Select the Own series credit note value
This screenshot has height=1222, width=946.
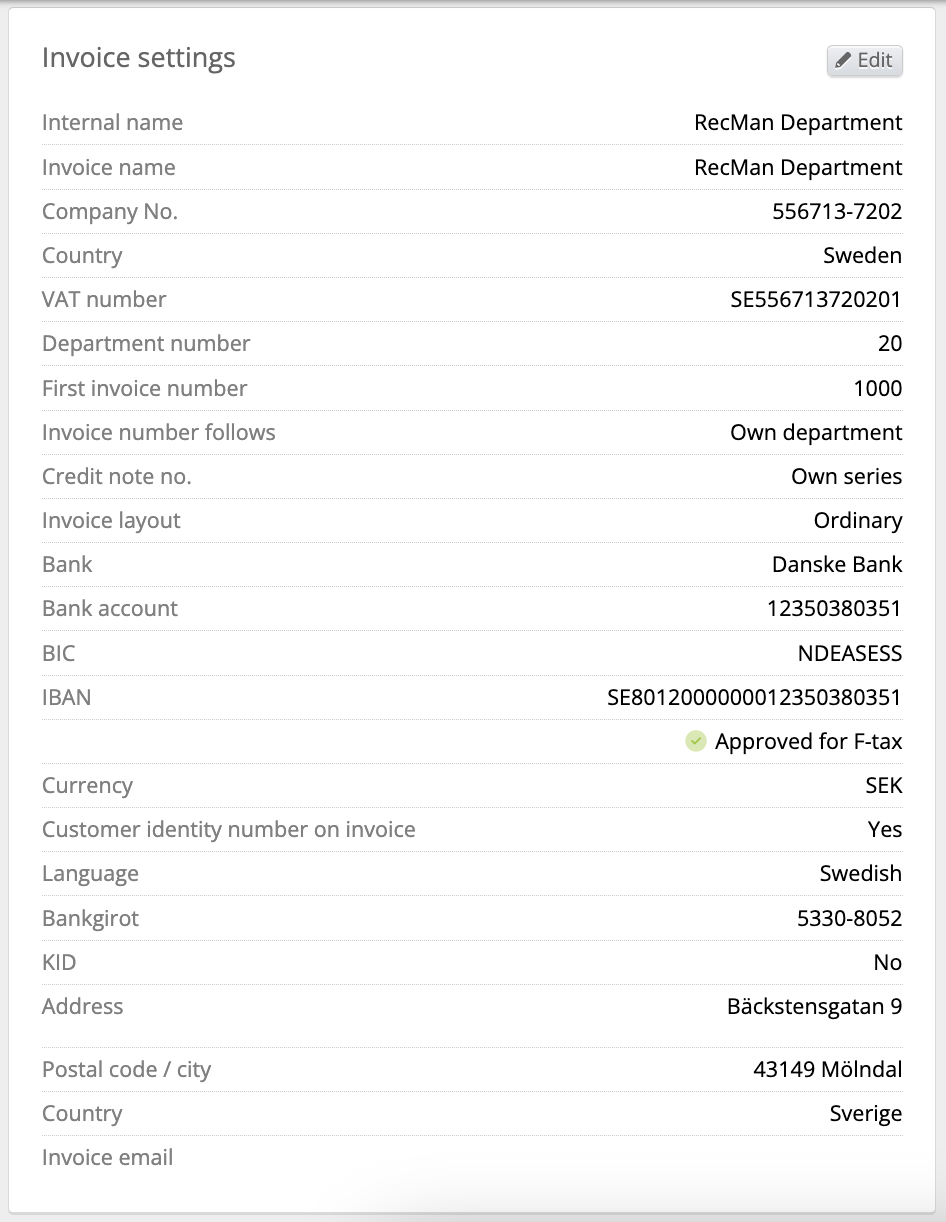(x=846, y=477)
